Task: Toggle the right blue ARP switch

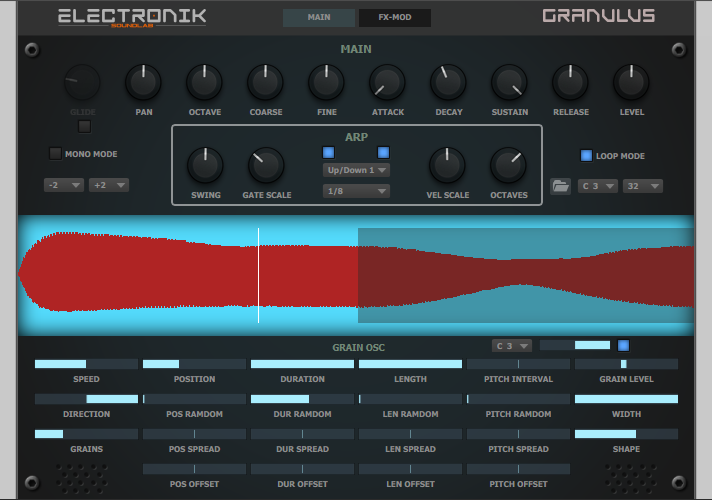Action: click(383, 152)
